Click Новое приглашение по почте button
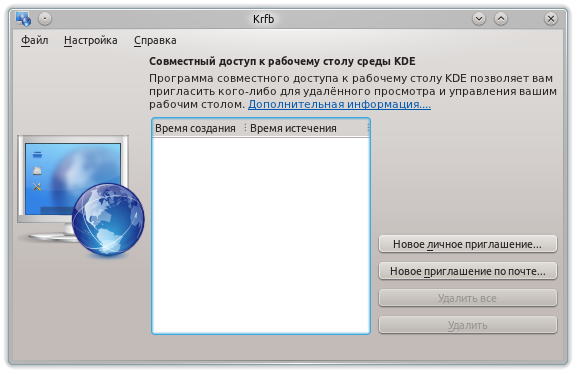This screenshot has width=576, height=373. (468, 271)
